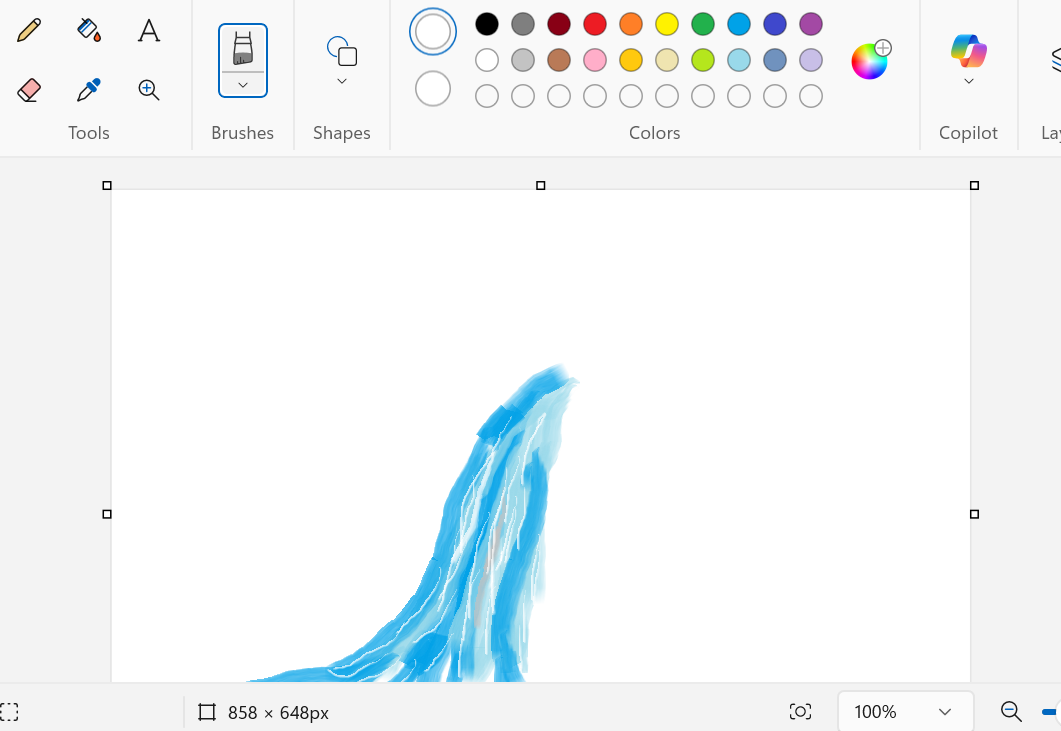Select the Fill with color bucket tool

[x=89, y=30]
